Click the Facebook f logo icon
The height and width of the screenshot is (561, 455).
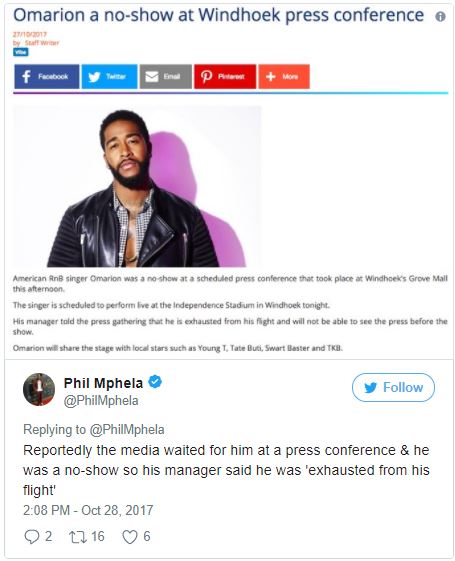pos(26,77)
